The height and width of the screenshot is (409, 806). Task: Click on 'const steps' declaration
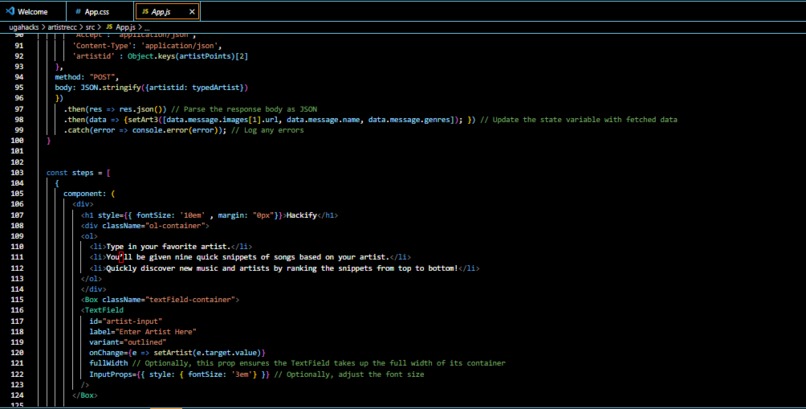point(70,173)
